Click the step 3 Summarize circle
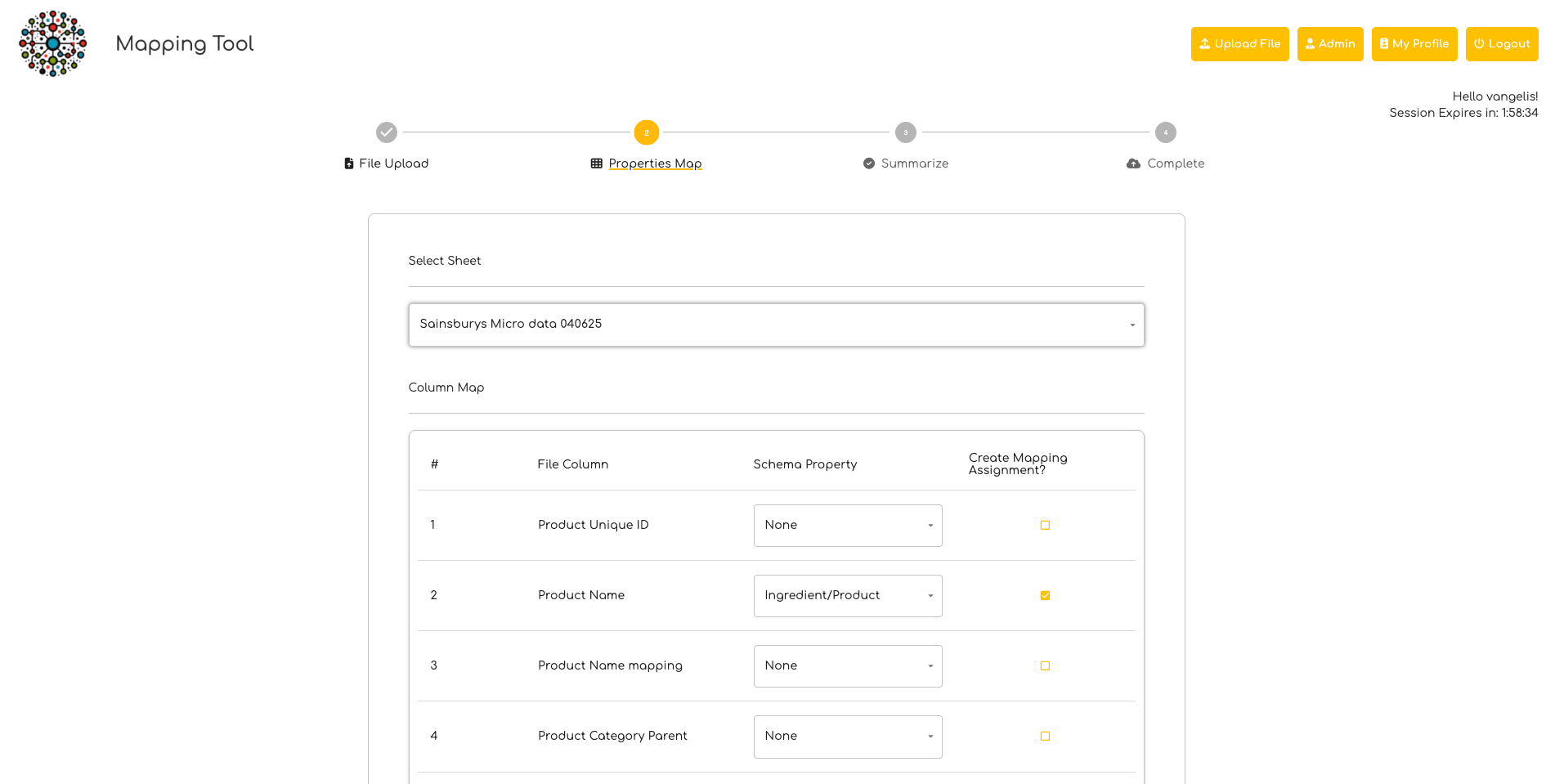 (905, 132)
